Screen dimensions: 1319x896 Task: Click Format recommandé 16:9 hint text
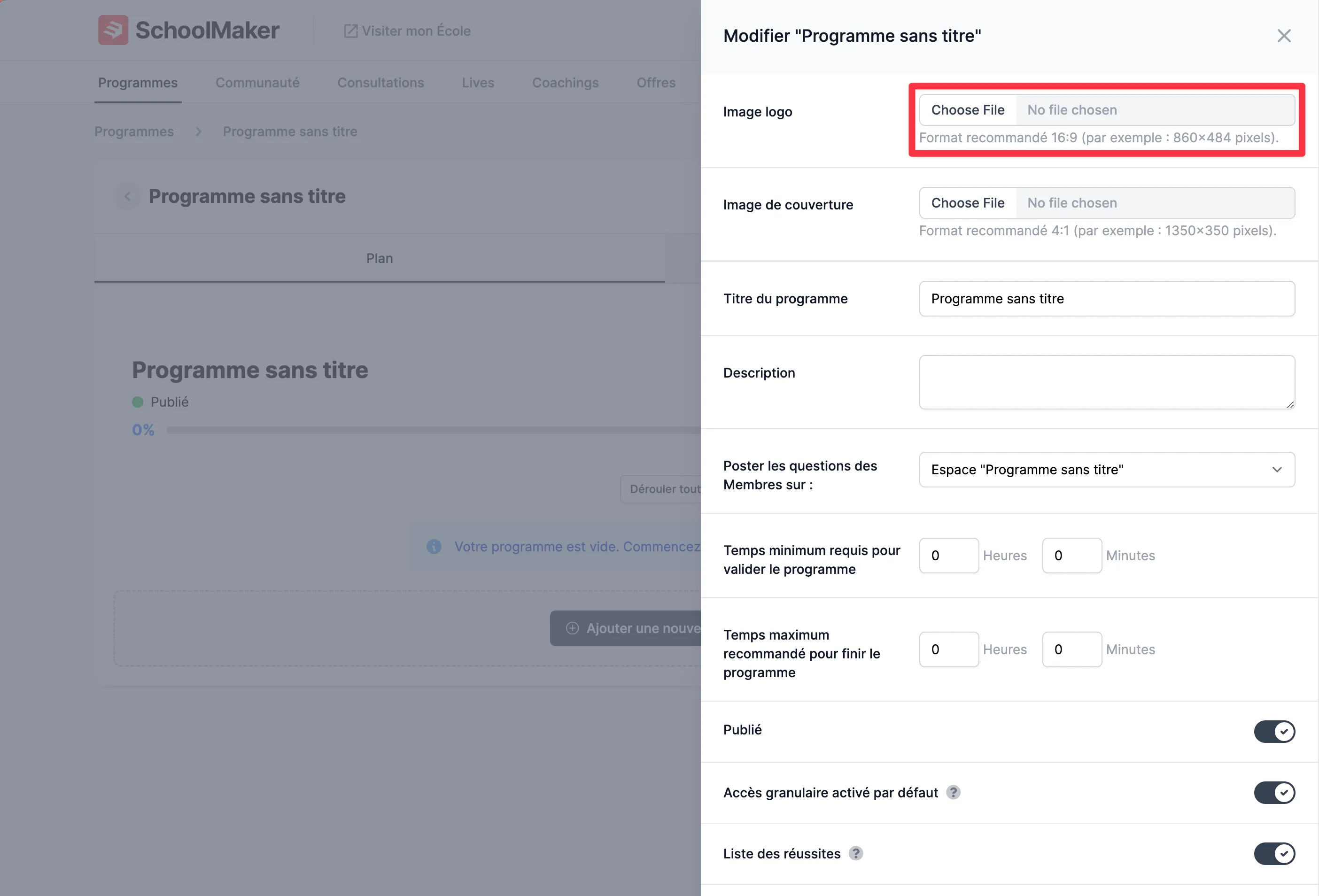point(1099,138)
